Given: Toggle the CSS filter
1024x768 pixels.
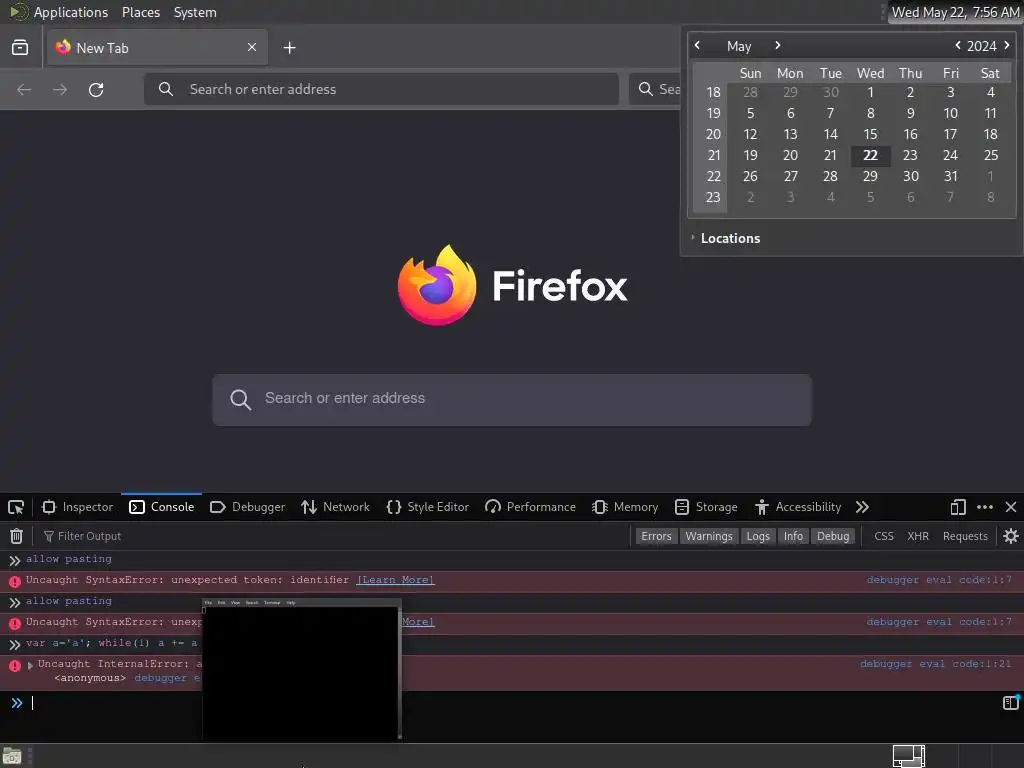Looking at the screenshot, I should pos(884,536).
